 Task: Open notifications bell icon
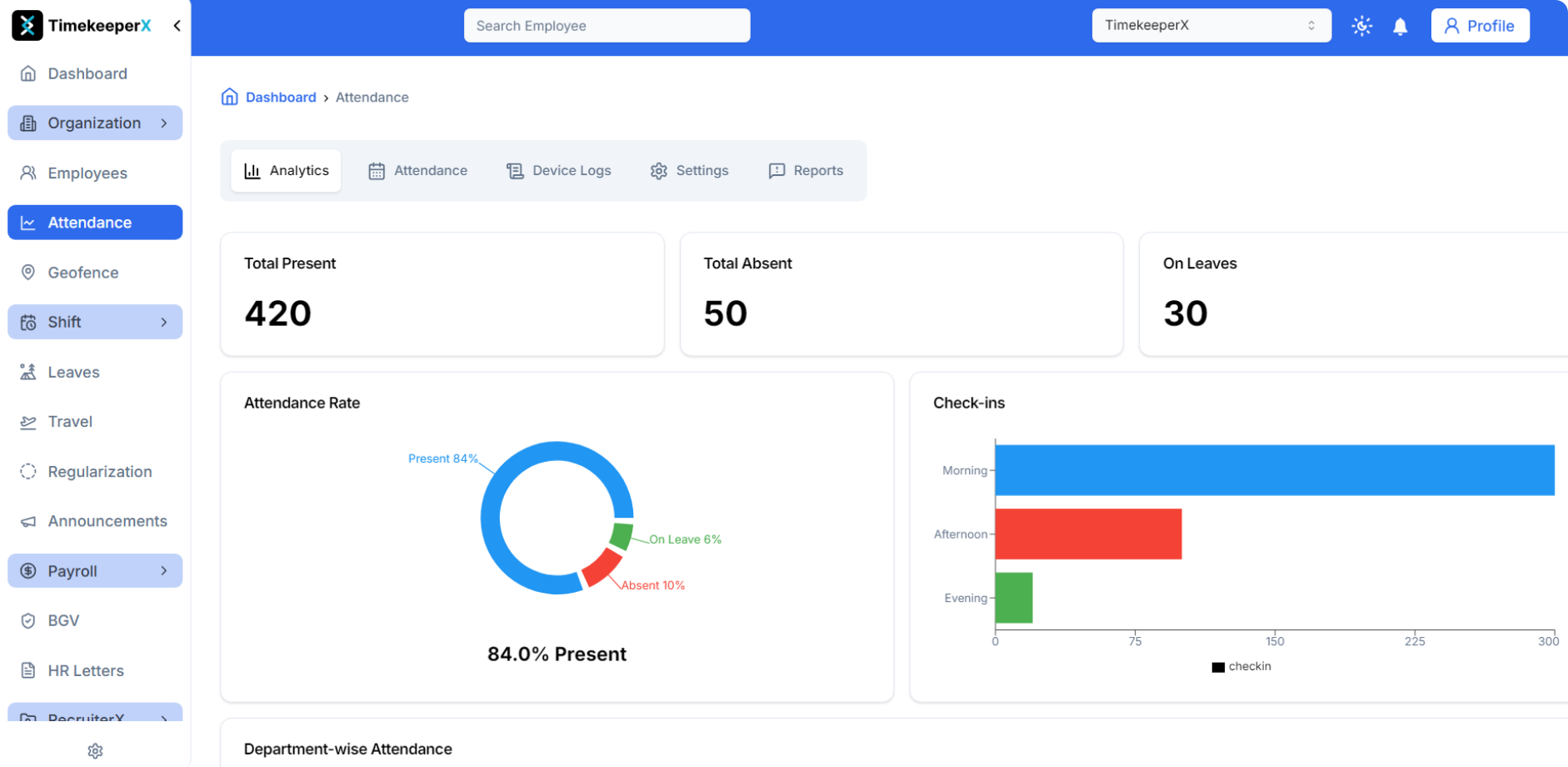(1401, 26)
